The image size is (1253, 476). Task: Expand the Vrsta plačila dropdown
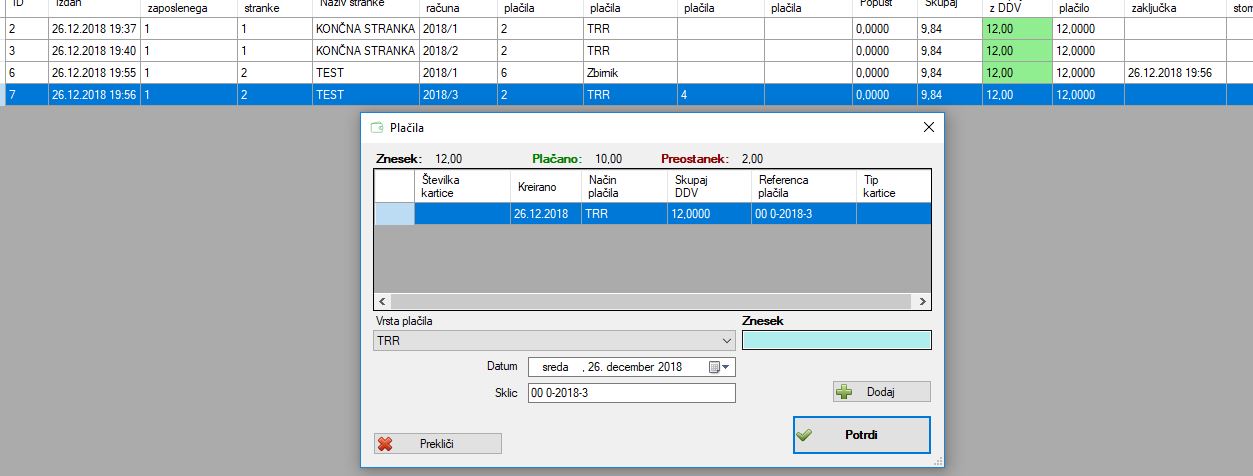727,341
